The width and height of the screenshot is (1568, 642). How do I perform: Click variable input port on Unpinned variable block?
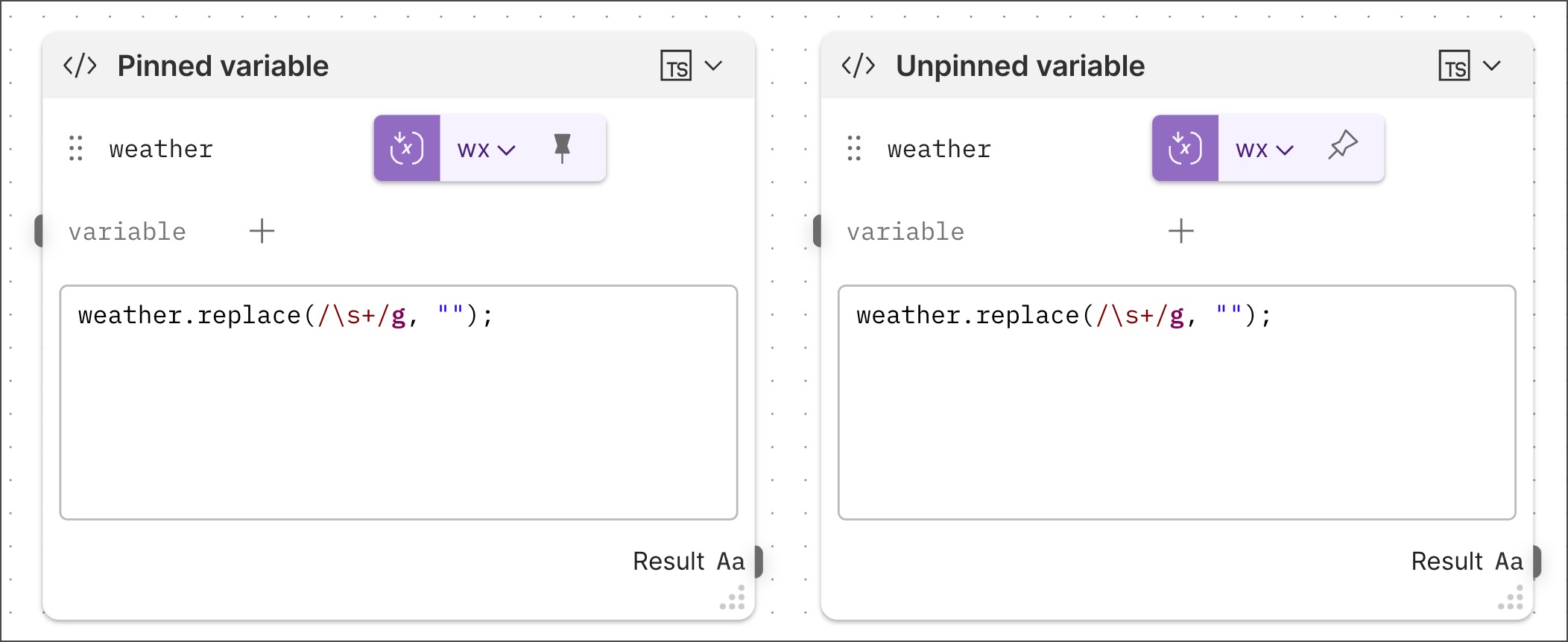point(818,230)
